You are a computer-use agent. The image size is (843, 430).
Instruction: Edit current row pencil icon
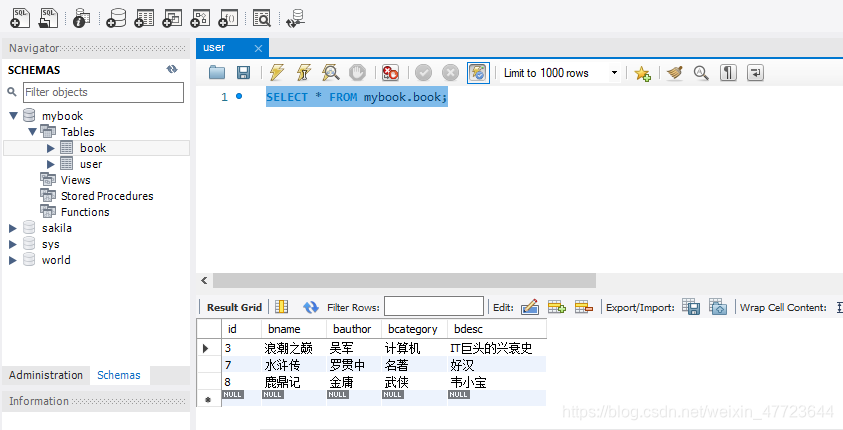point(530,307)
